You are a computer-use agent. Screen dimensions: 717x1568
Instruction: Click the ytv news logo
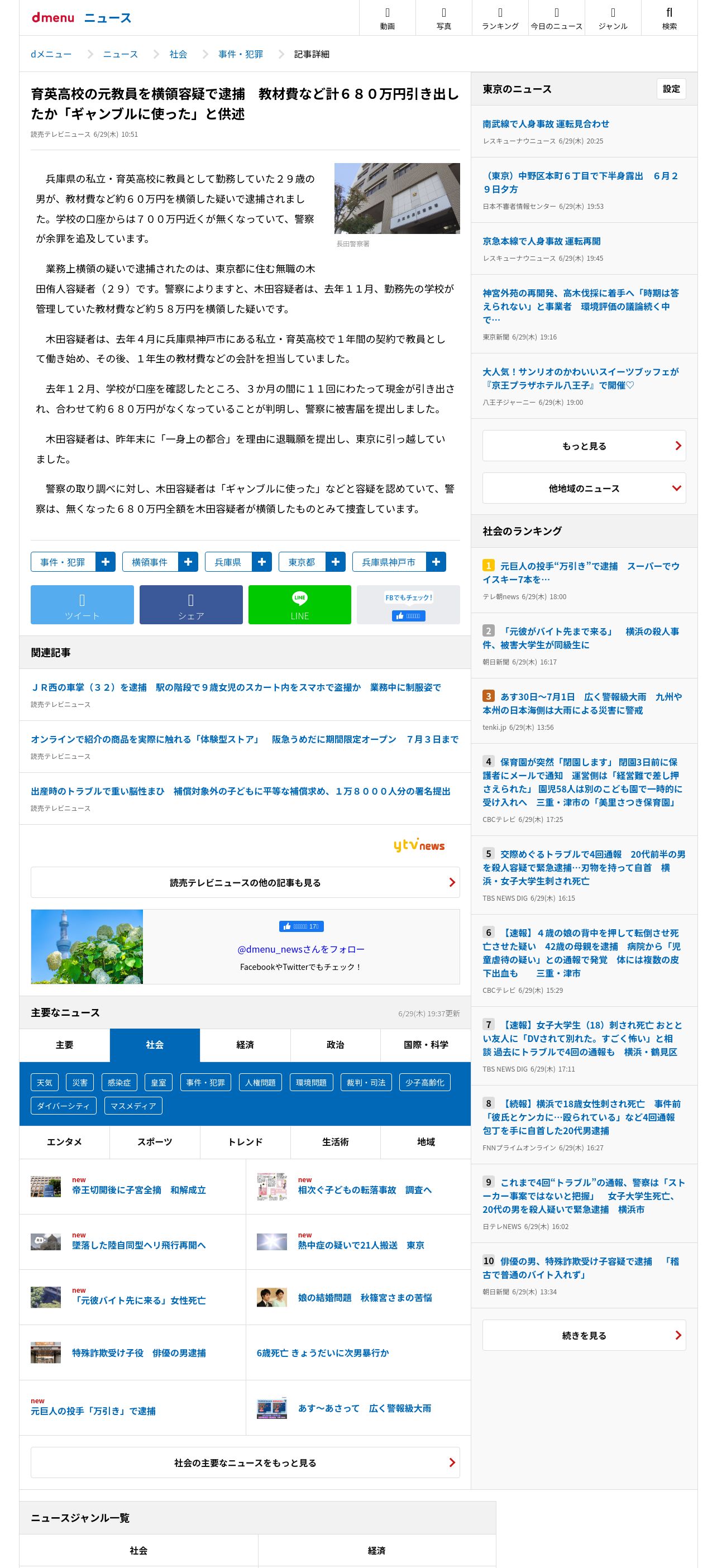coord(419,845)
